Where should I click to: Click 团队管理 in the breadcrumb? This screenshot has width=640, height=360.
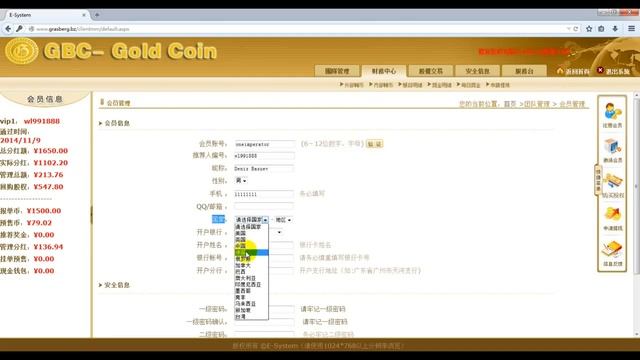point(537,104)
